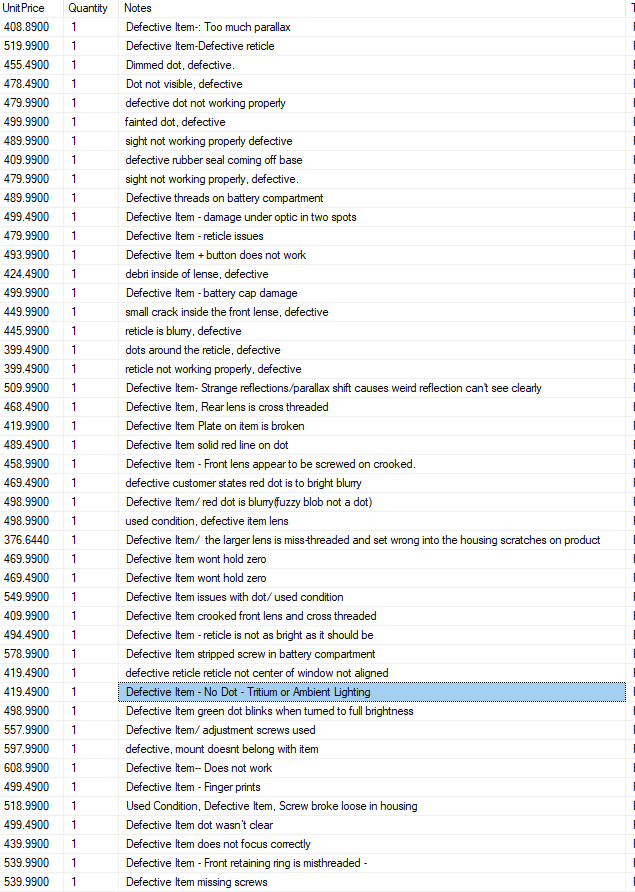Screen dimensions: 635x892
Task: Select 'green dot blinks' note cell
Action: tap(372, 711)
